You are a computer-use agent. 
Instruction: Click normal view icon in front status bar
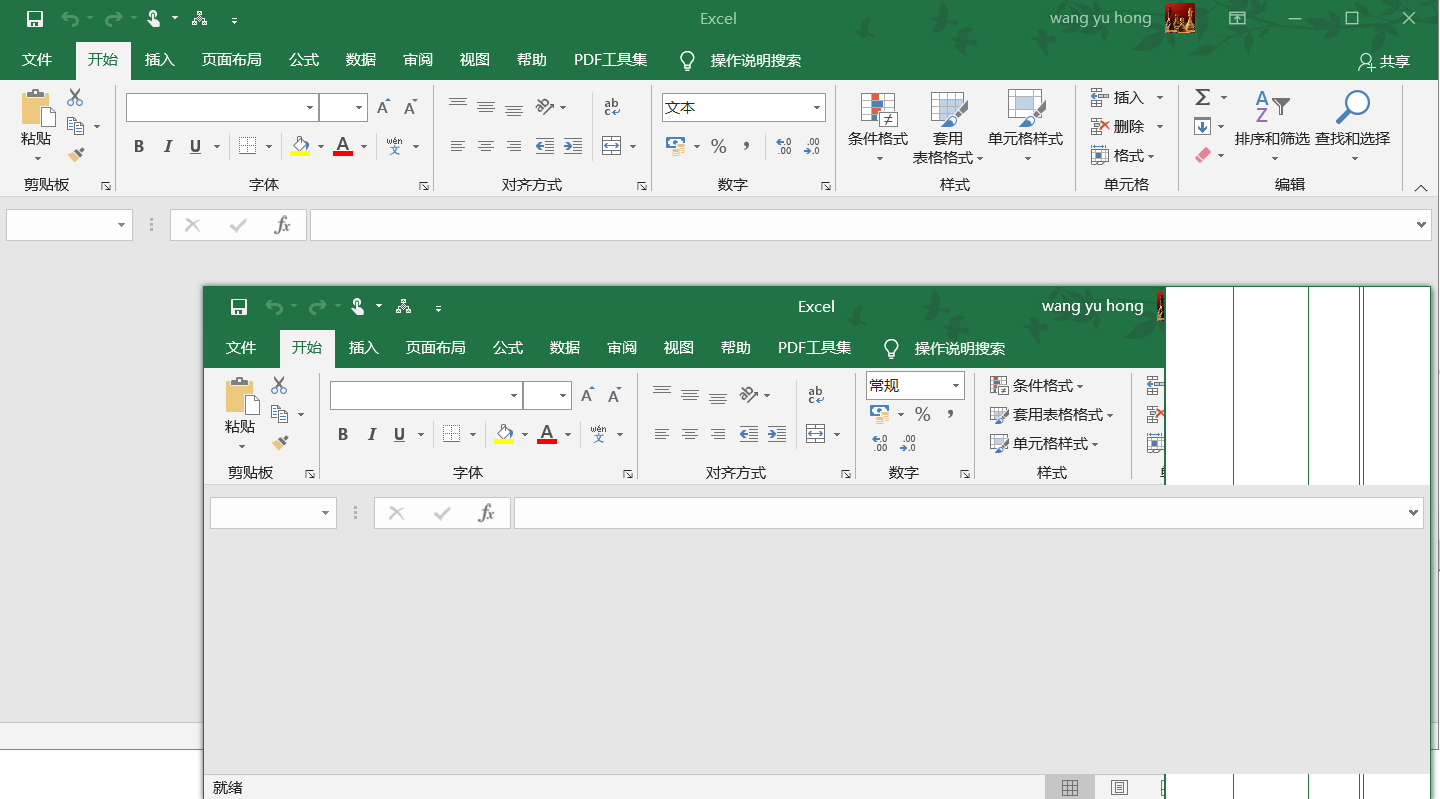pos(1070,787)
